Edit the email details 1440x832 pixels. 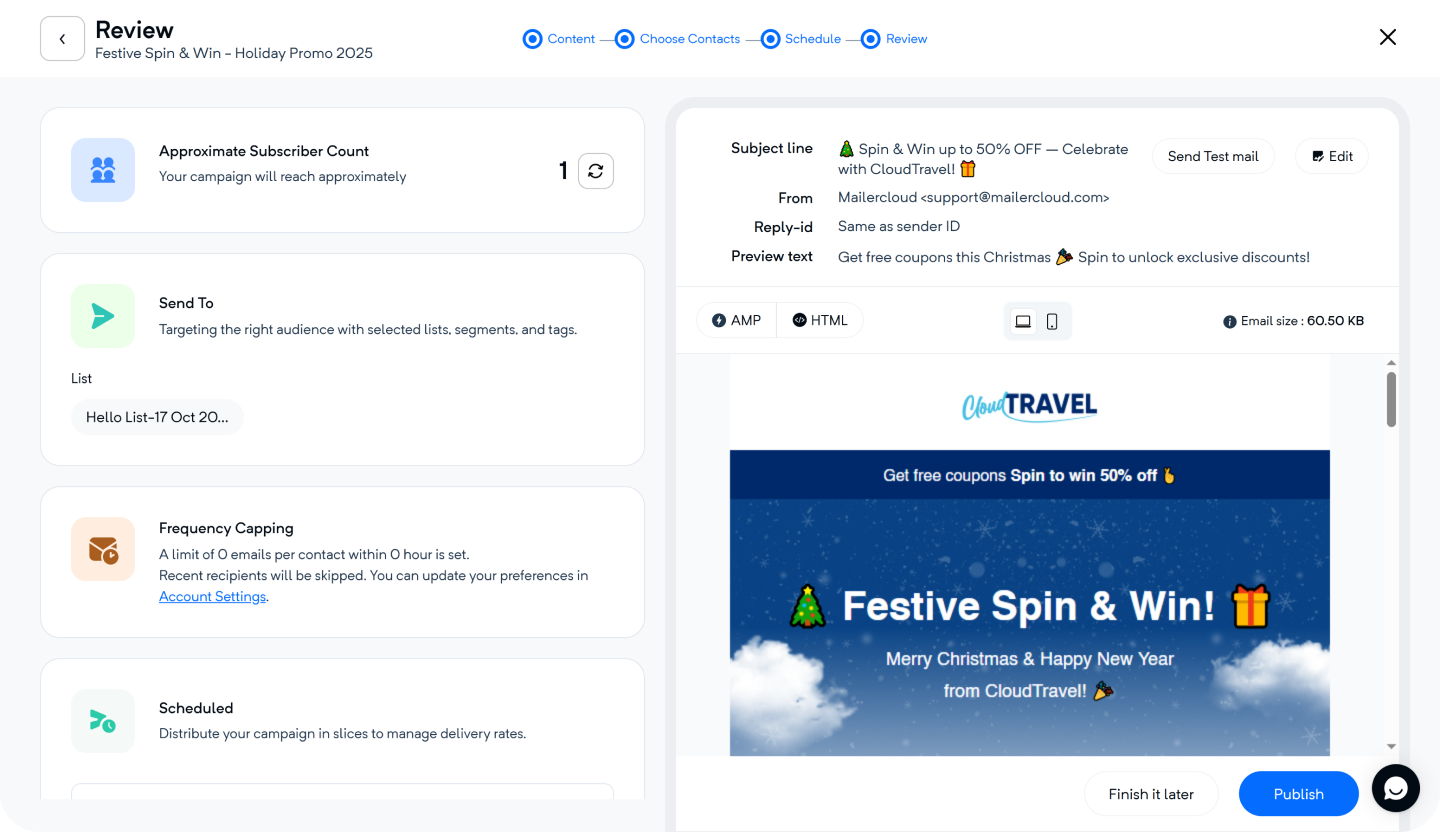1332,156
